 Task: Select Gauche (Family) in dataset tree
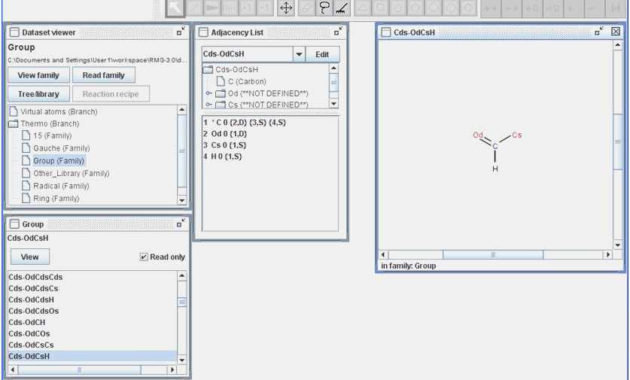(61, 148)
